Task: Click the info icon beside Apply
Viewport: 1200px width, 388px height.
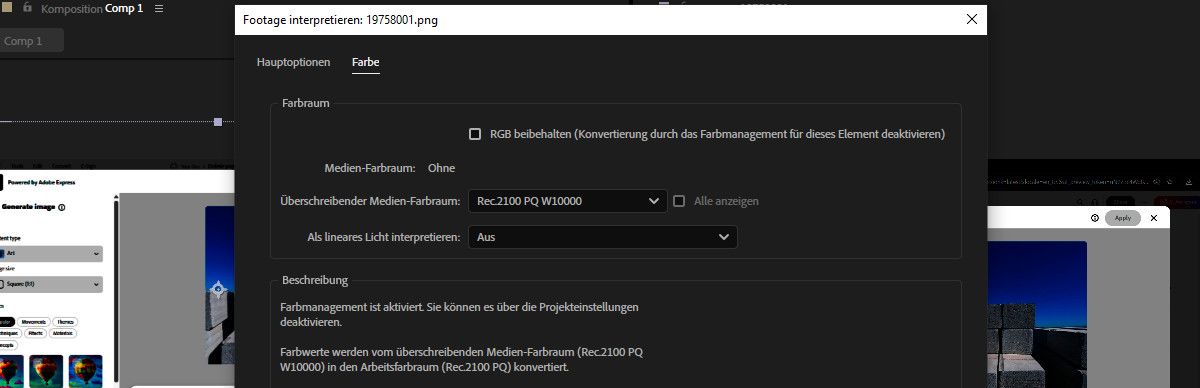Action: click(x=1095, y=218)
